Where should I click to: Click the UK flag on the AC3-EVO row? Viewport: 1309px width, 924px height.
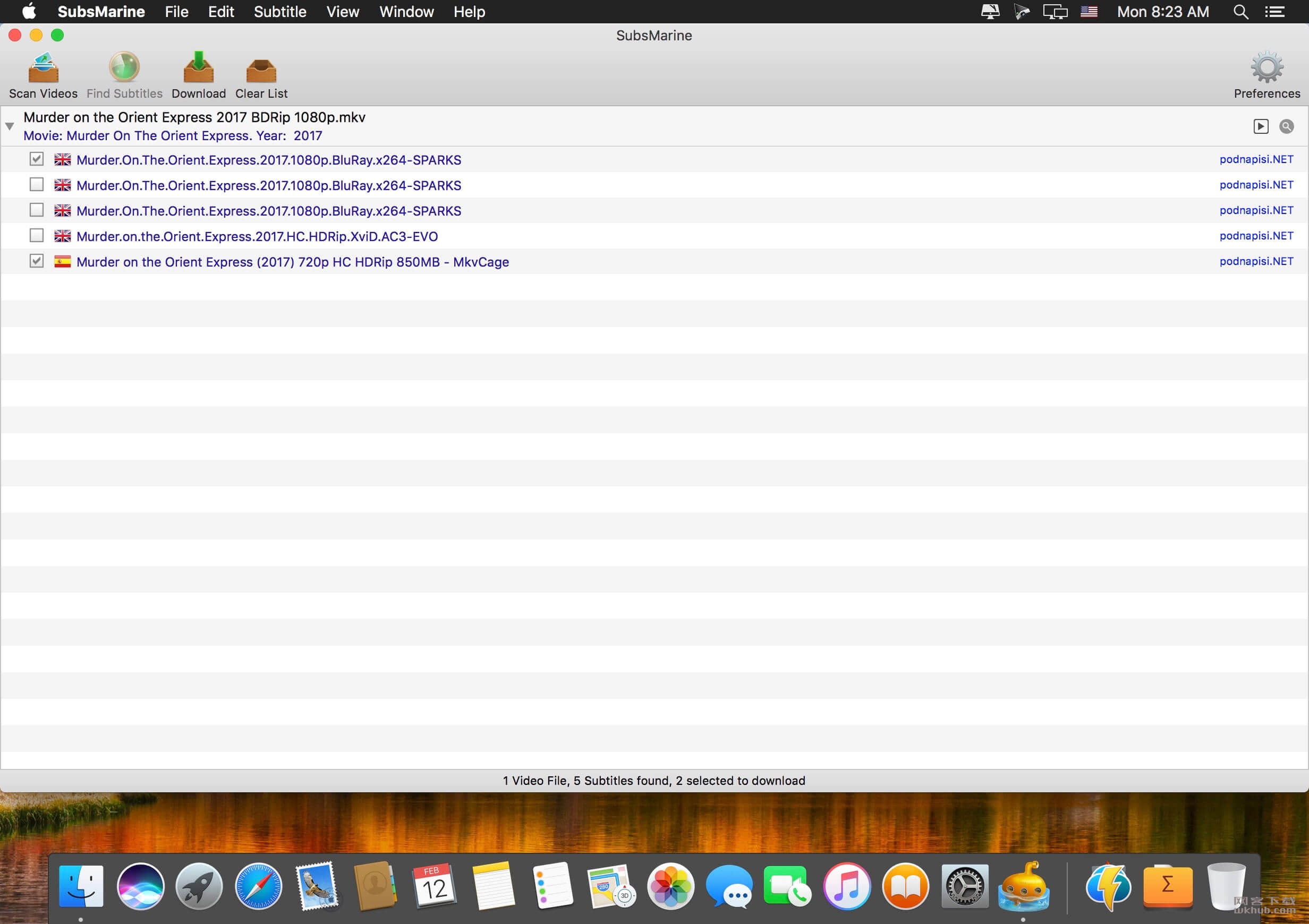(63, 236)
